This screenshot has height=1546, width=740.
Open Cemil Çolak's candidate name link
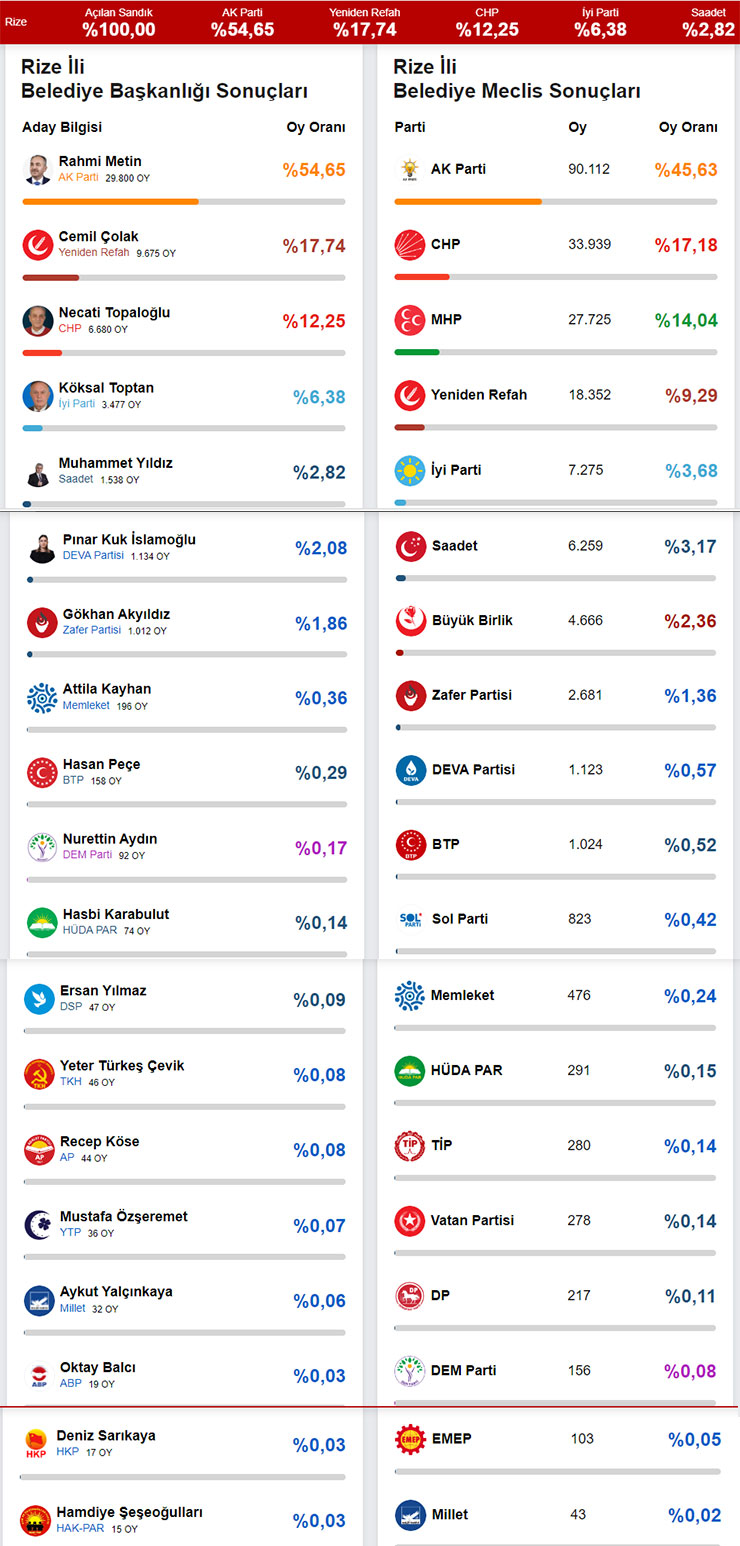(99, 237)
